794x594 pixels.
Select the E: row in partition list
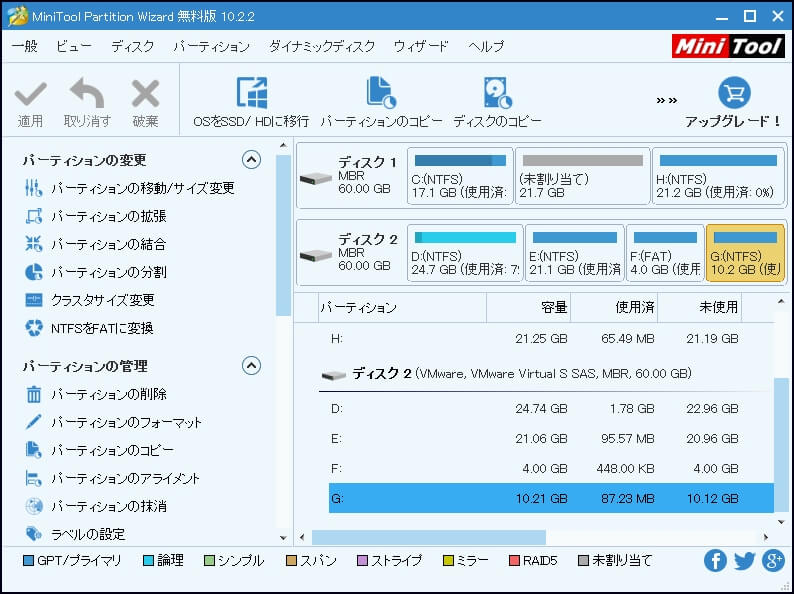(551, 439)
